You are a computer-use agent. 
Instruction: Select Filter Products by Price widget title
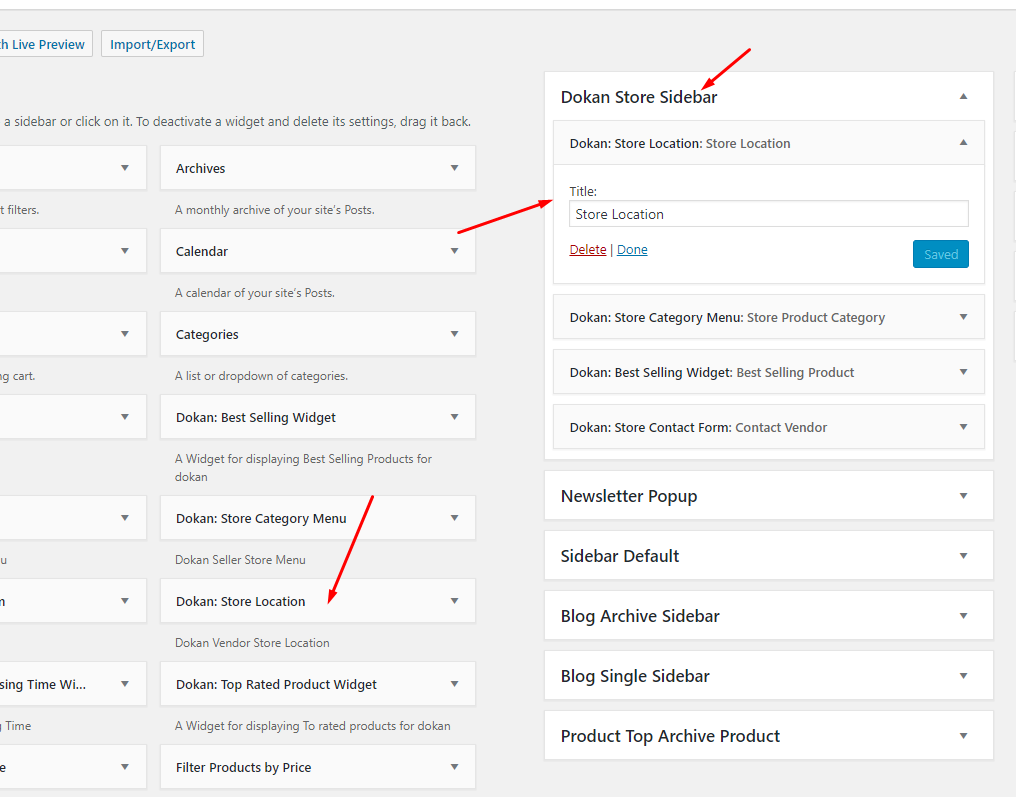click(x=244, y=767)
